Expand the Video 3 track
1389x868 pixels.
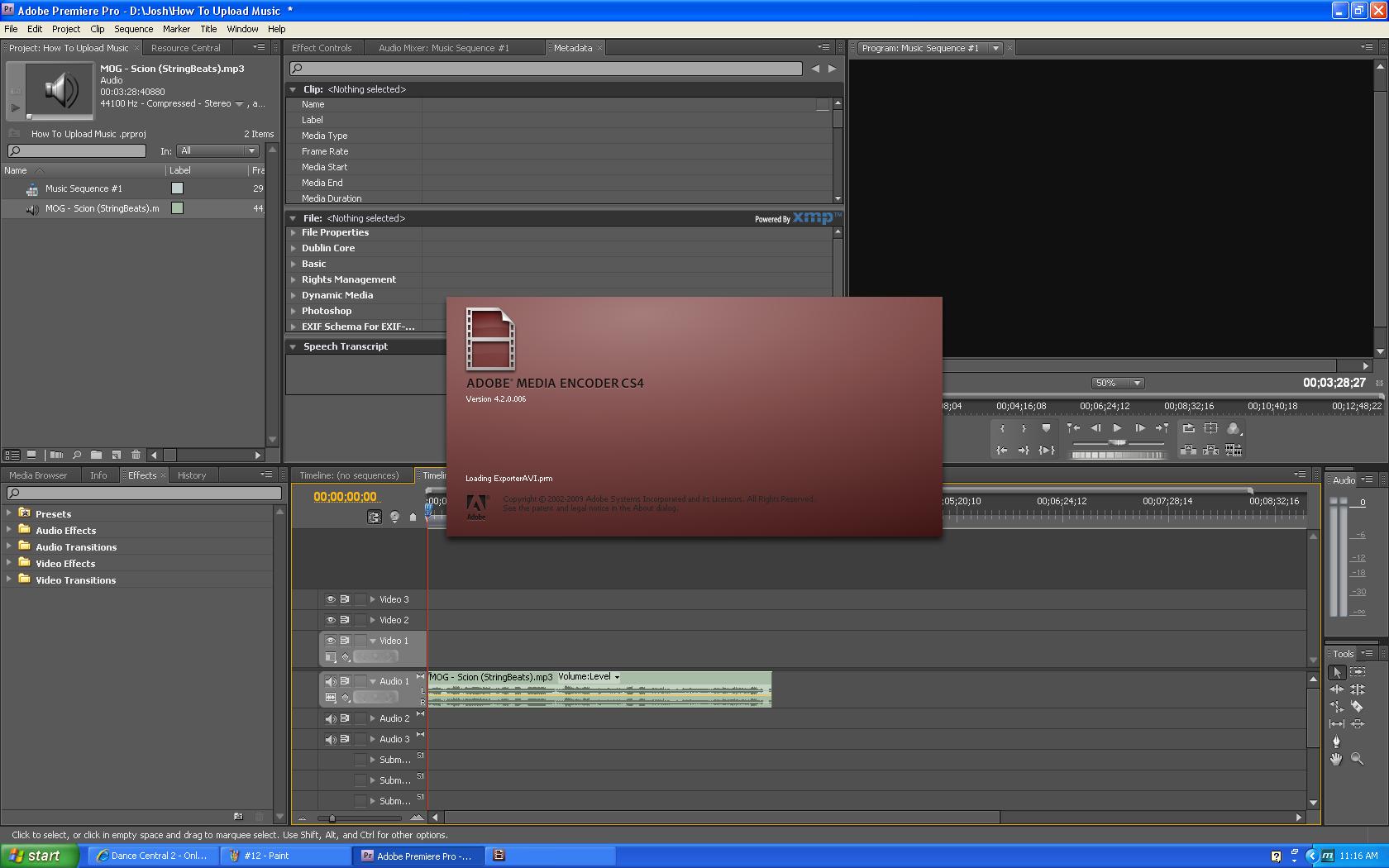(373, 599)
